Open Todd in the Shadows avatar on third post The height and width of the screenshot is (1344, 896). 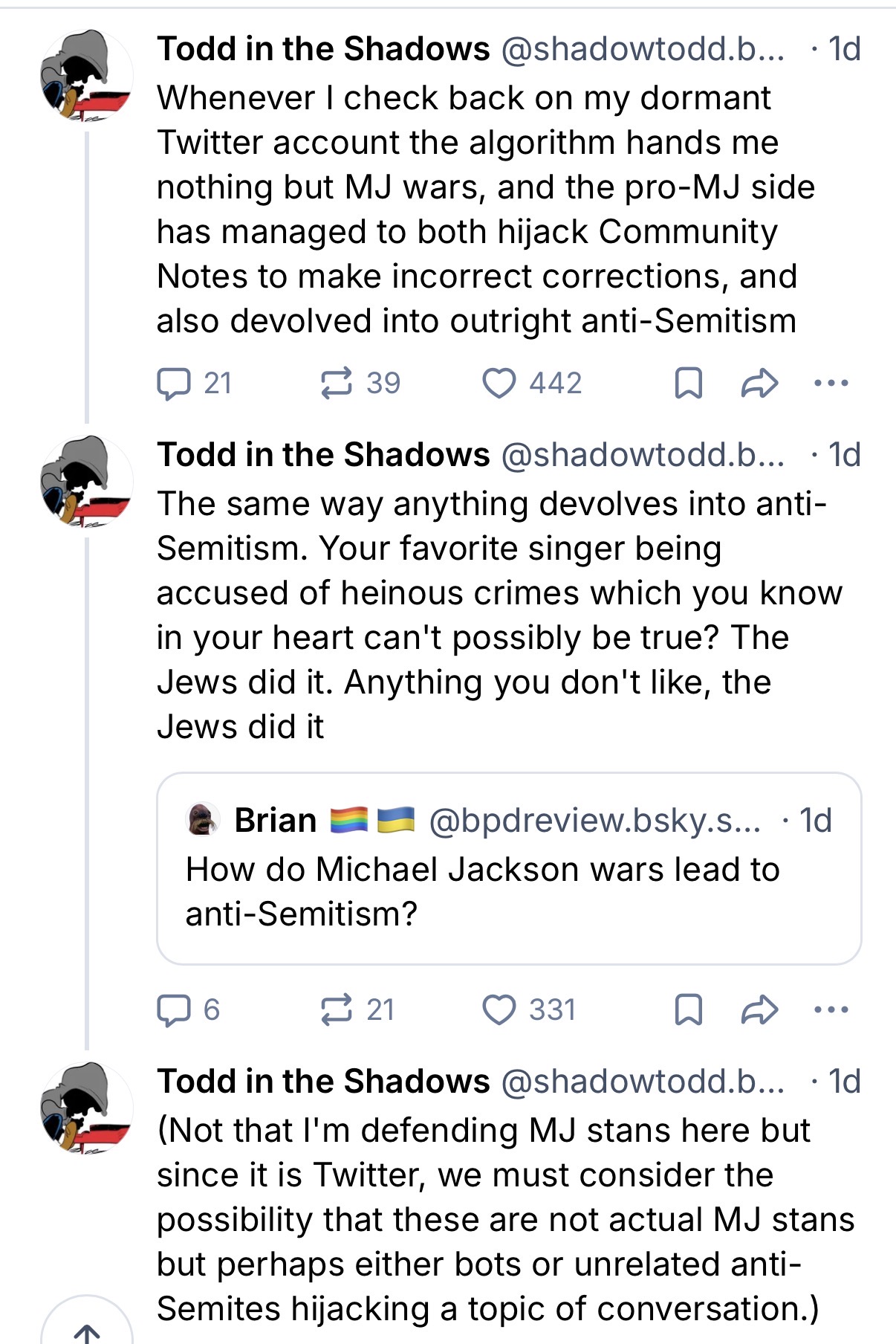point(87,1108)
